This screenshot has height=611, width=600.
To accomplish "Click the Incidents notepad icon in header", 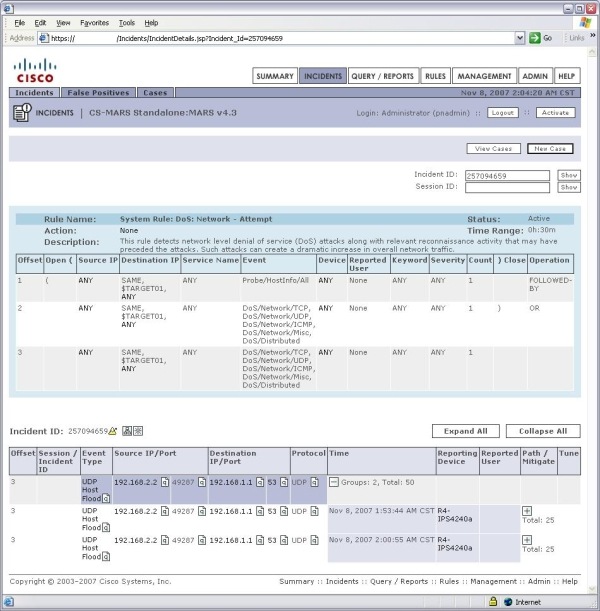I will [22, 113].
